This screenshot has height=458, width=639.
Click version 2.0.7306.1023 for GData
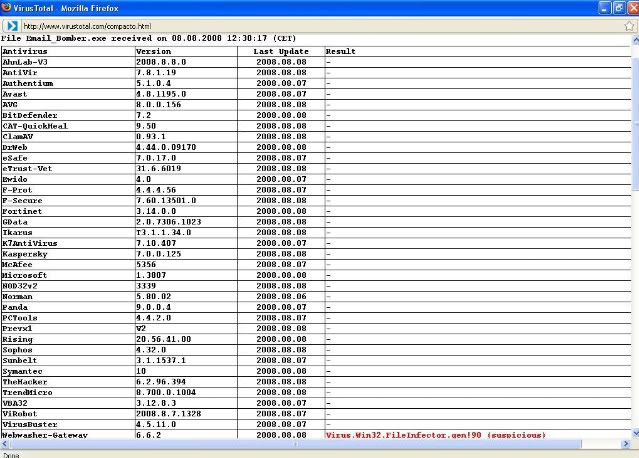(x=169, y=222)
